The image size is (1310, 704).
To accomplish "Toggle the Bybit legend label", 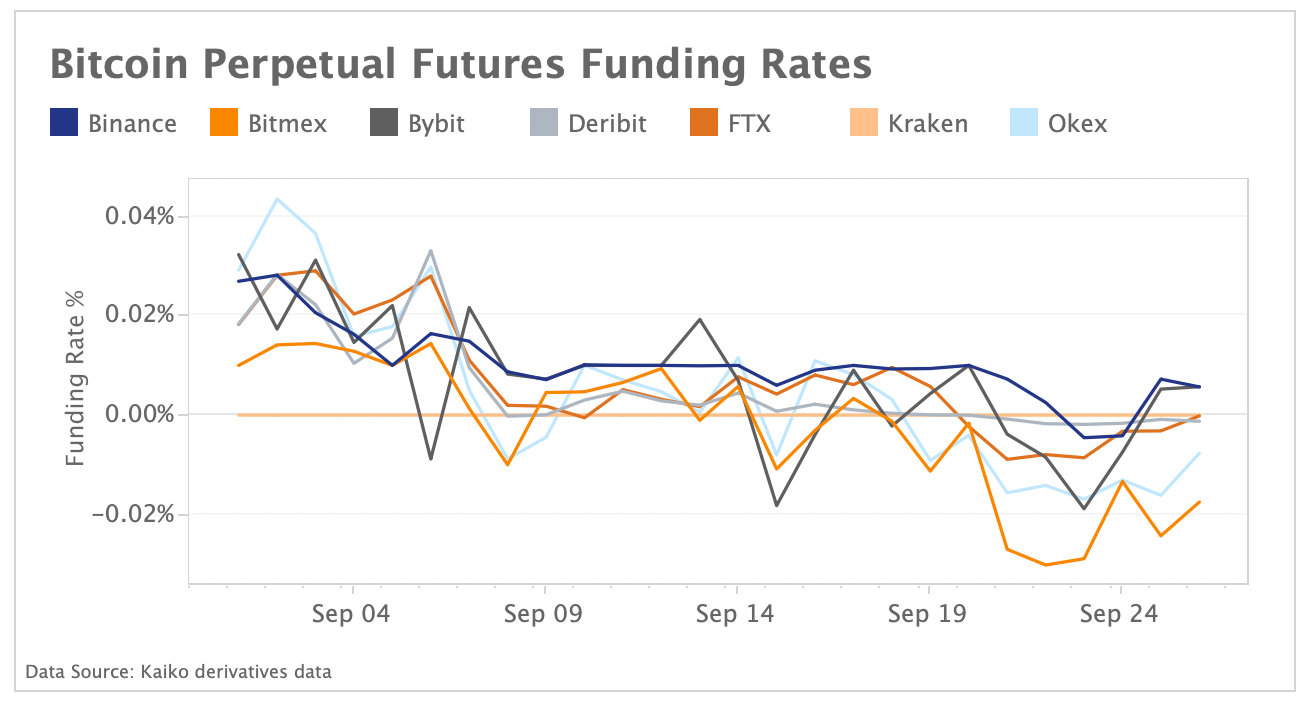I will pyautogui.click(x=436, y=124).
